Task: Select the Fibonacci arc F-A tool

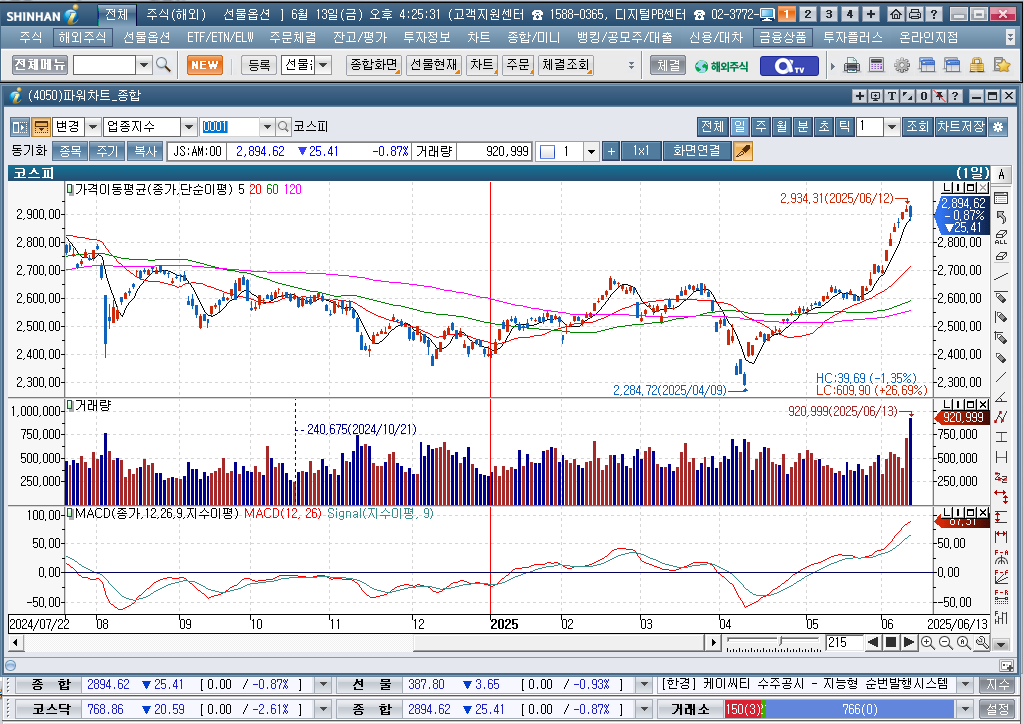Action: (x=1000, y=558)
